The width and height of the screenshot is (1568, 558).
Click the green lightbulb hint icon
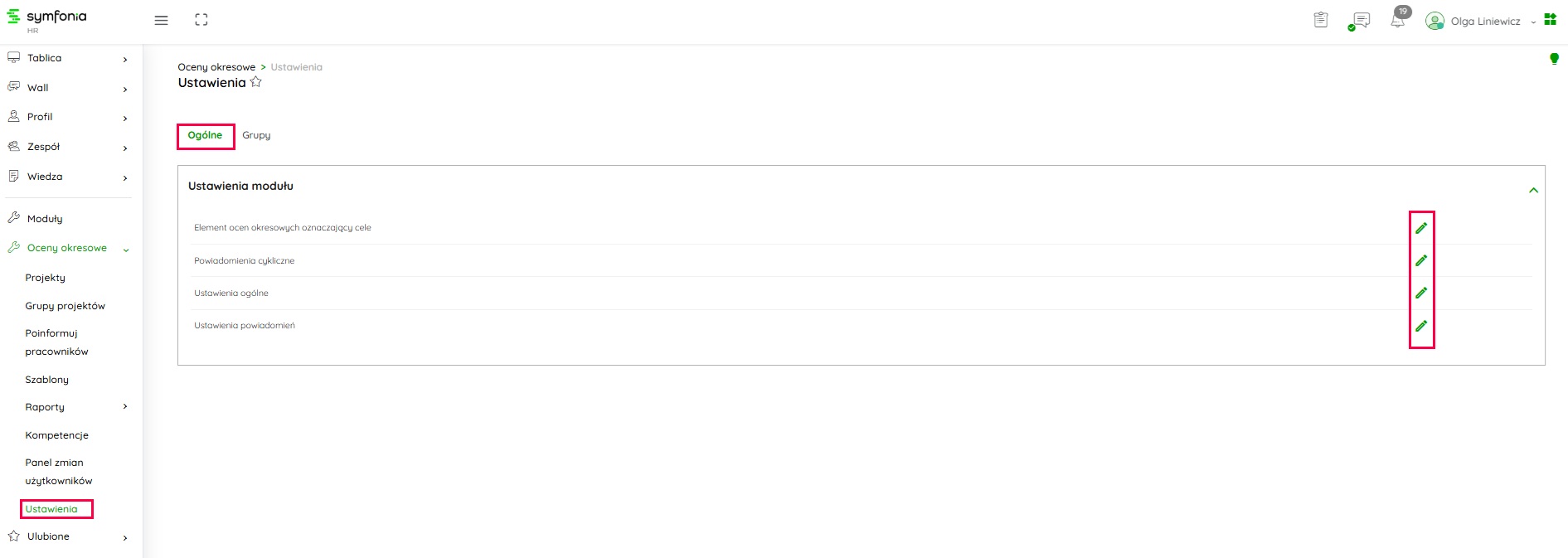1554,59
